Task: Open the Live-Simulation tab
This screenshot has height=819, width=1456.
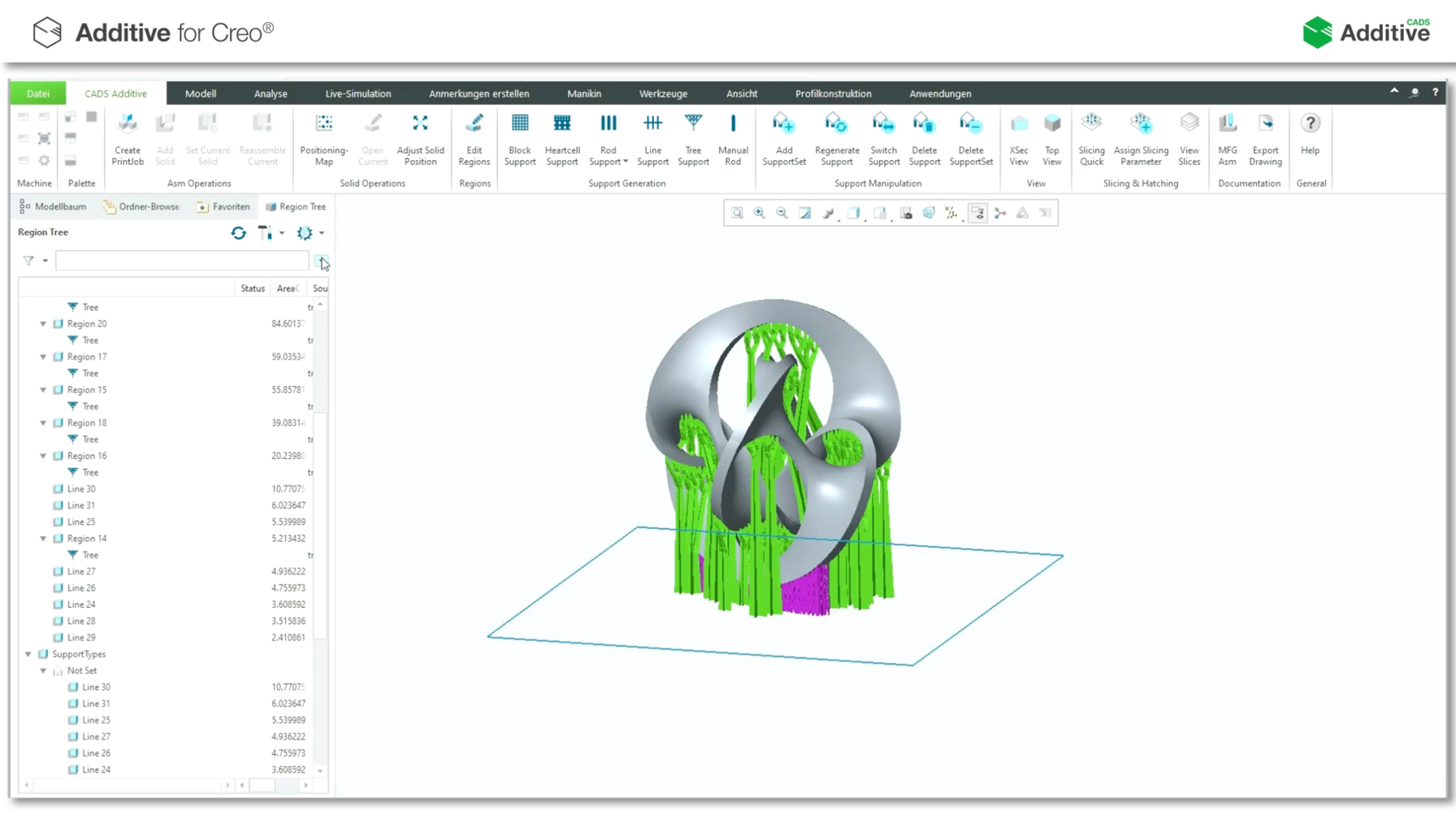Action: [x=358, y=93]
